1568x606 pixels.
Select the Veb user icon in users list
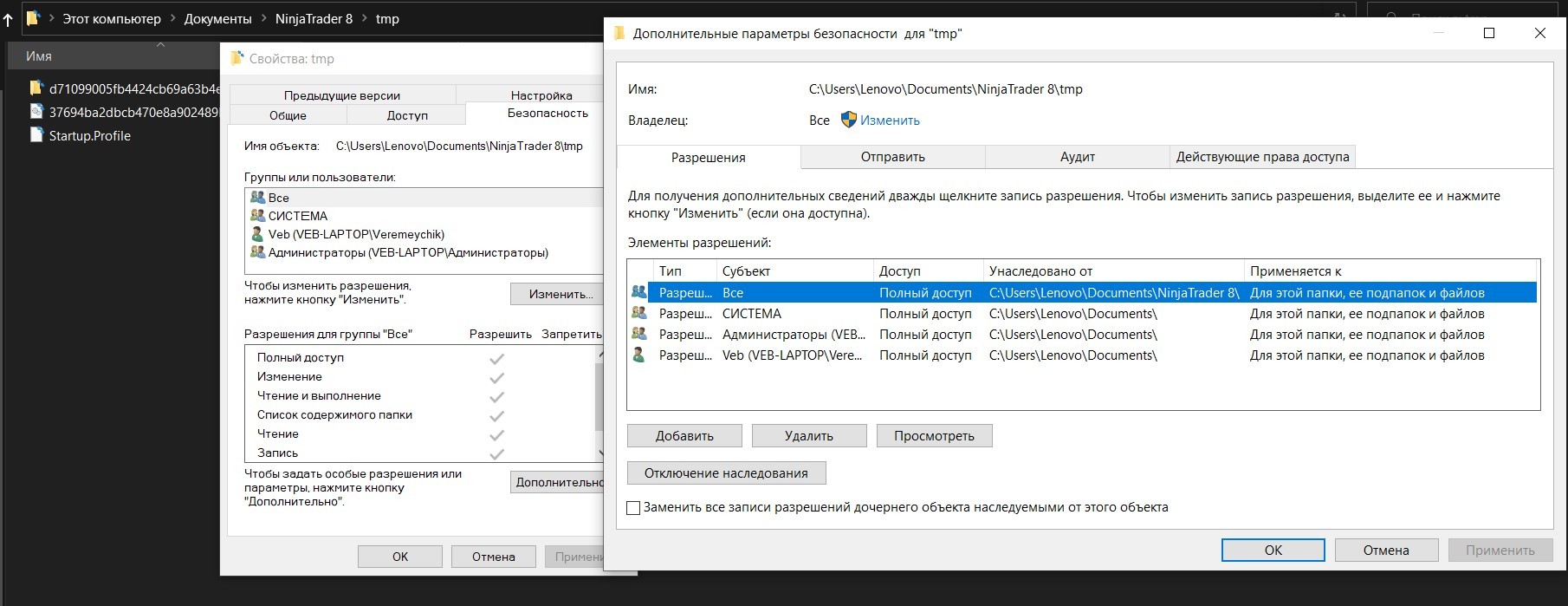pyautogui.click(x=257, y=234)
